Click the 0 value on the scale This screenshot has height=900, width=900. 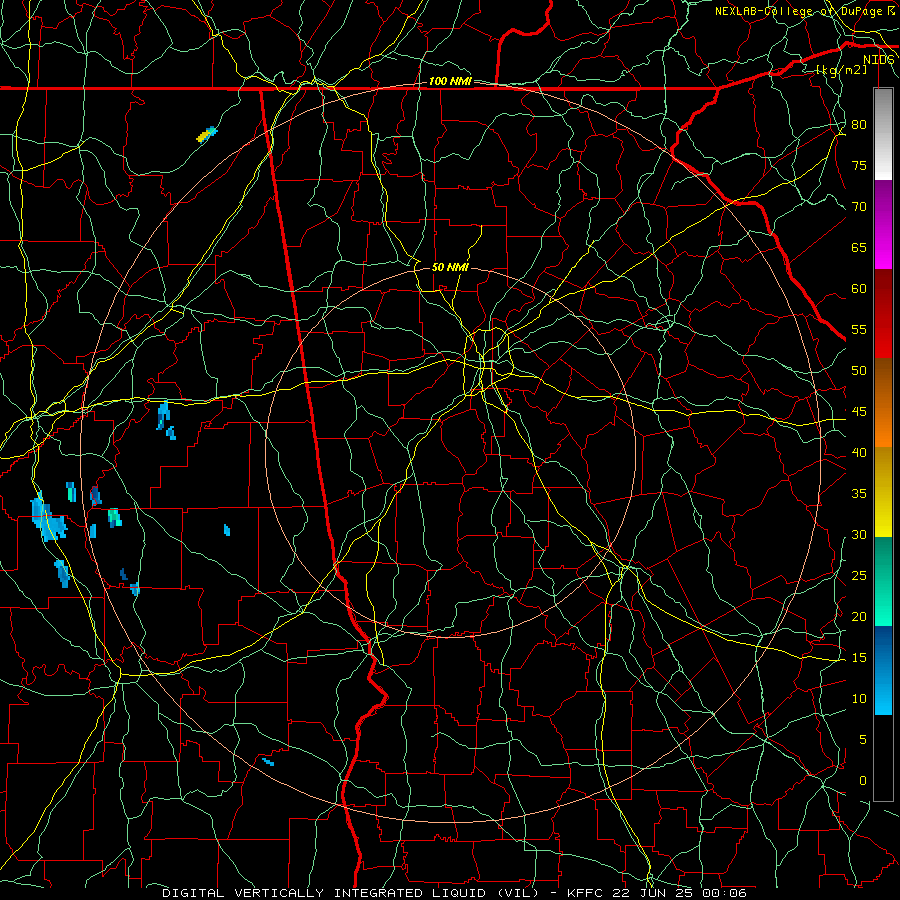863,781
